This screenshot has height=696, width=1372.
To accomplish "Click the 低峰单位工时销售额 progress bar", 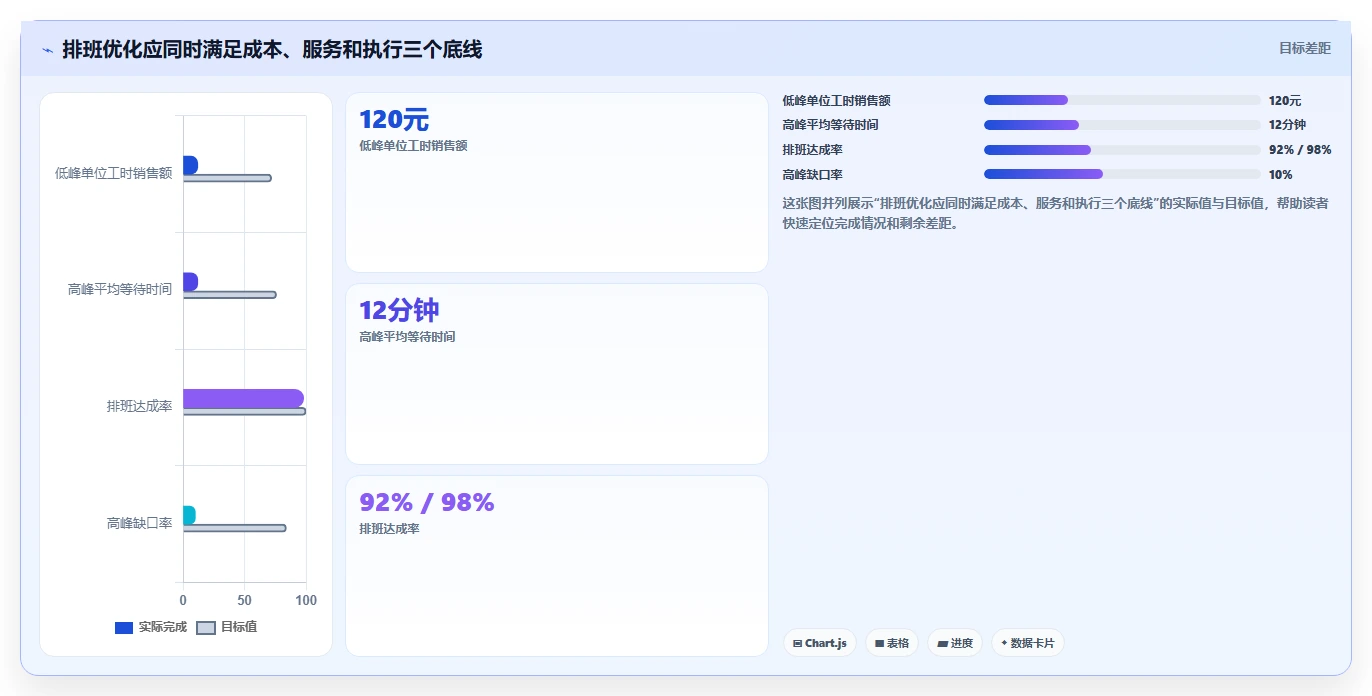I will pos(1122,100).
